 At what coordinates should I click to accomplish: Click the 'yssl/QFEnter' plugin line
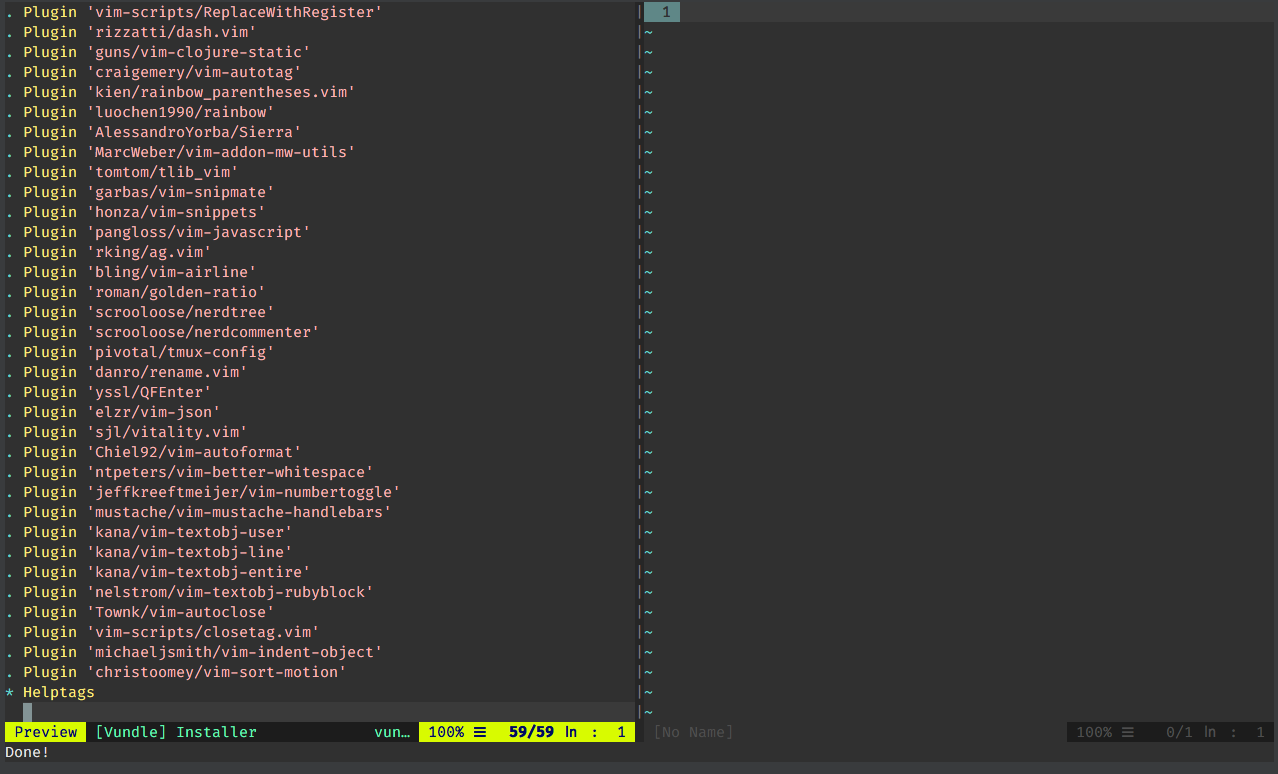(108, 392)
